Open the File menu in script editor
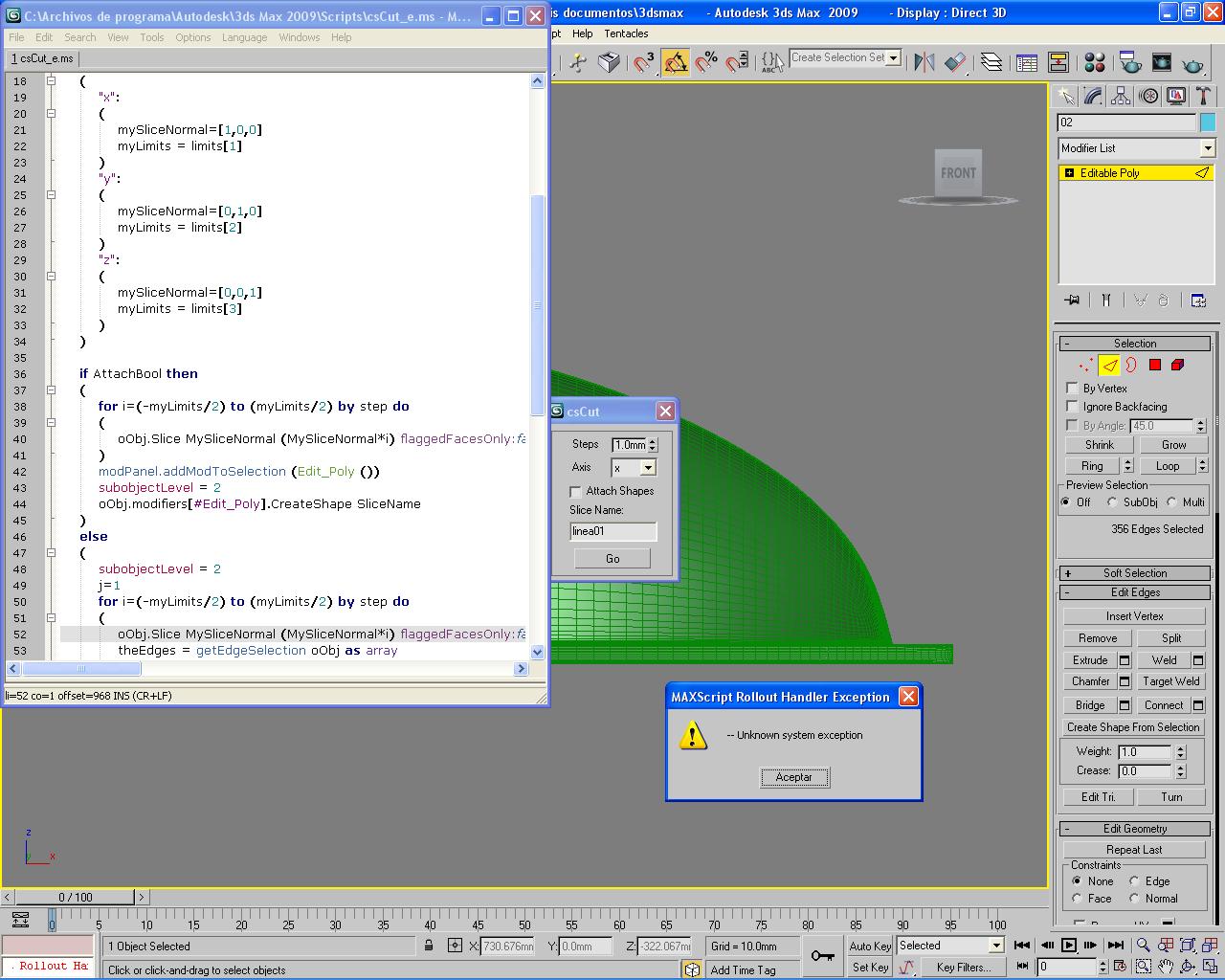Screen dimensions: 1225x980 pos(16,37)
